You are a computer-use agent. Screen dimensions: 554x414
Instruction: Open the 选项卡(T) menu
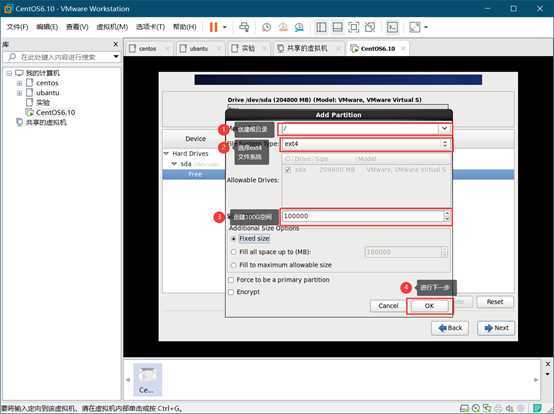[x=150, y=27]
